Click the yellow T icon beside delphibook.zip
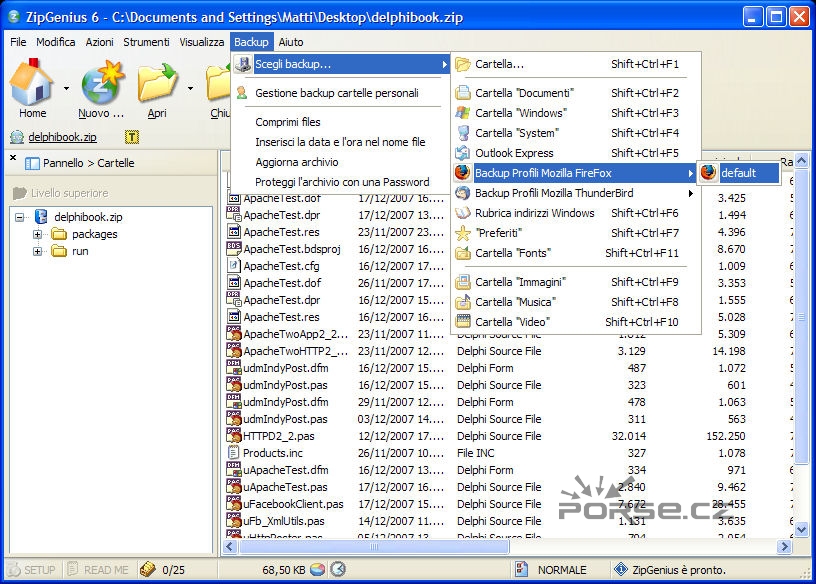This screenshot has height=584, width=816. [132, 137]
